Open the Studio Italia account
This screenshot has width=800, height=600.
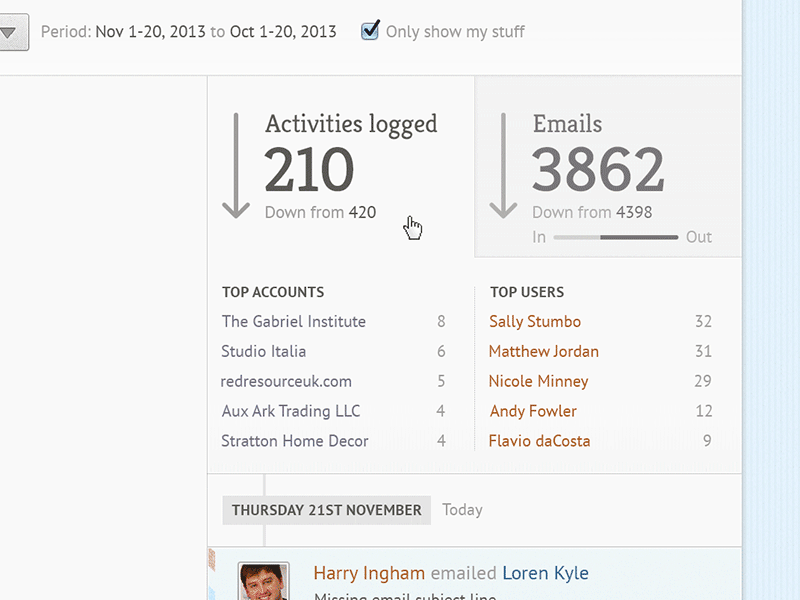point(263,352)
